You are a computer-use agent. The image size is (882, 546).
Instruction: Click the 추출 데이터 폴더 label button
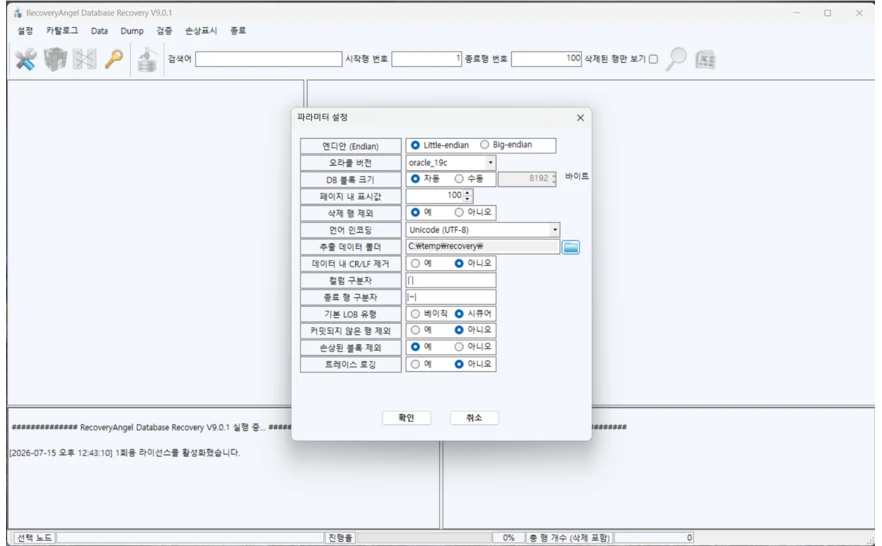(x=350, y=247)
